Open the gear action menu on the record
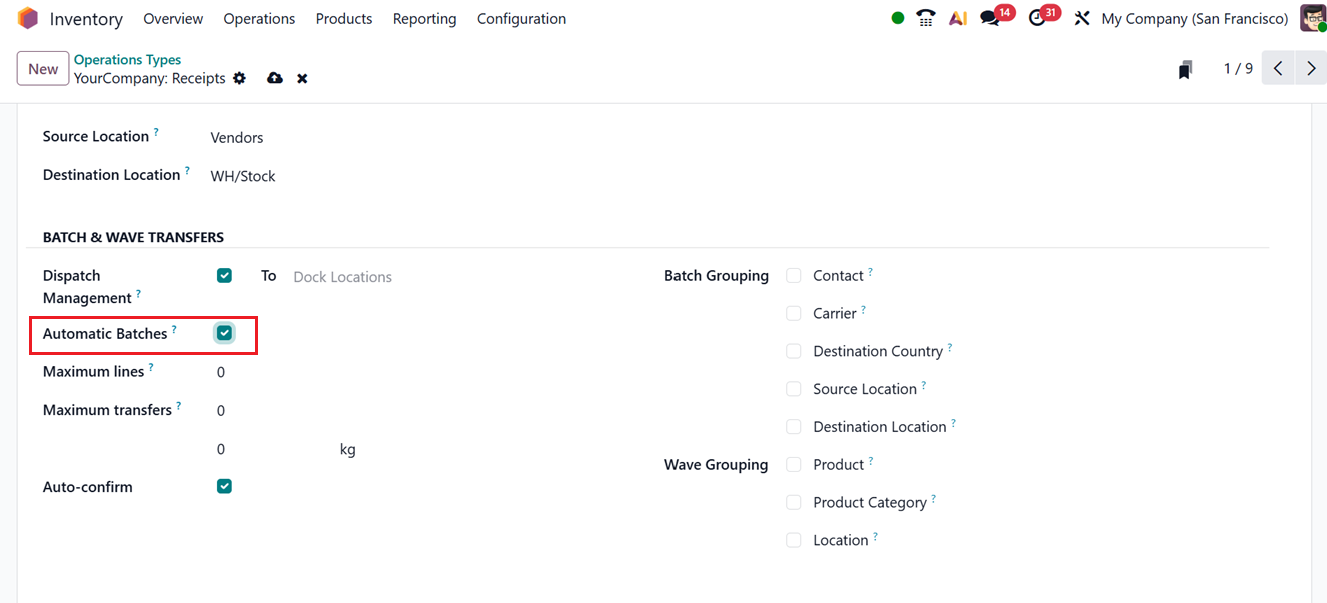This screenshot has height=603, width=1327. (239, 77)
